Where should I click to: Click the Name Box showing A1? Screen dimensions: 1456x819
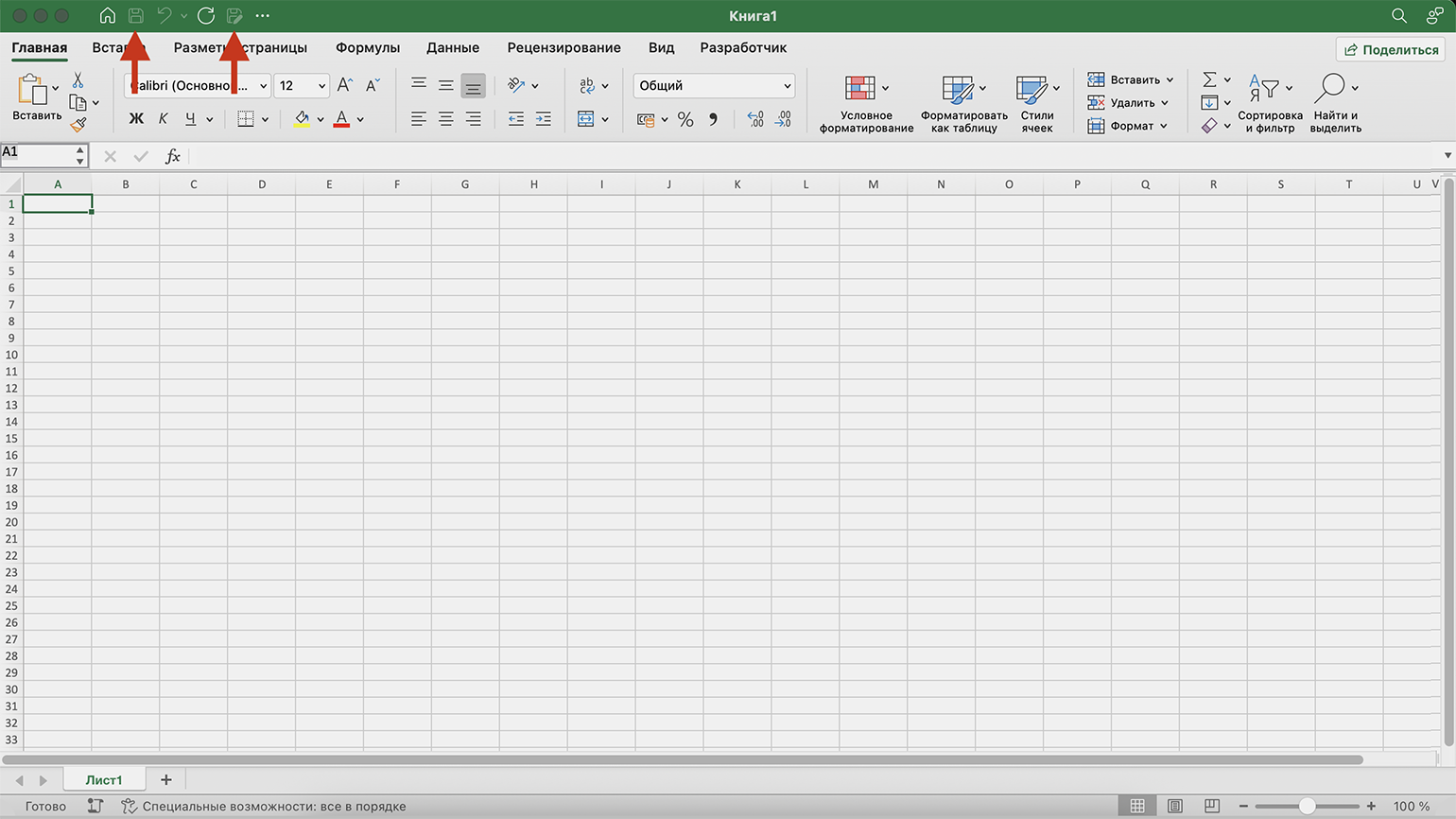pyautogui.click(x=36, y=153)
